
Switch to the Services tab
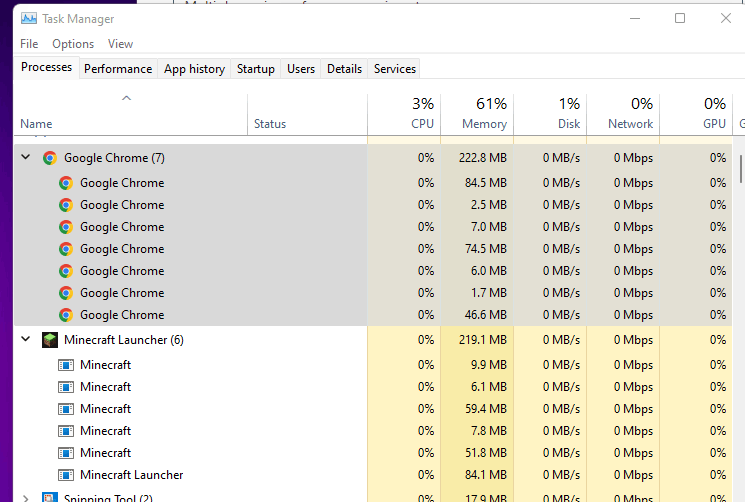point(395,69)
